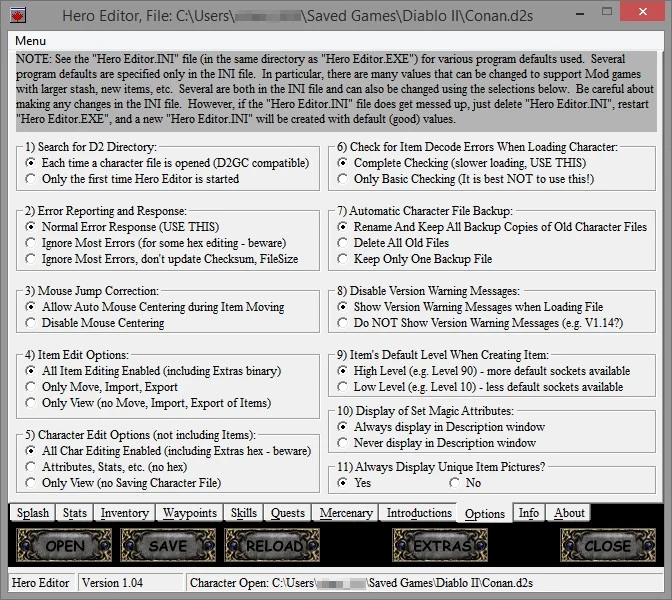
Task: Click 'Hero Editor' status bar label
Action: (40, 583)
